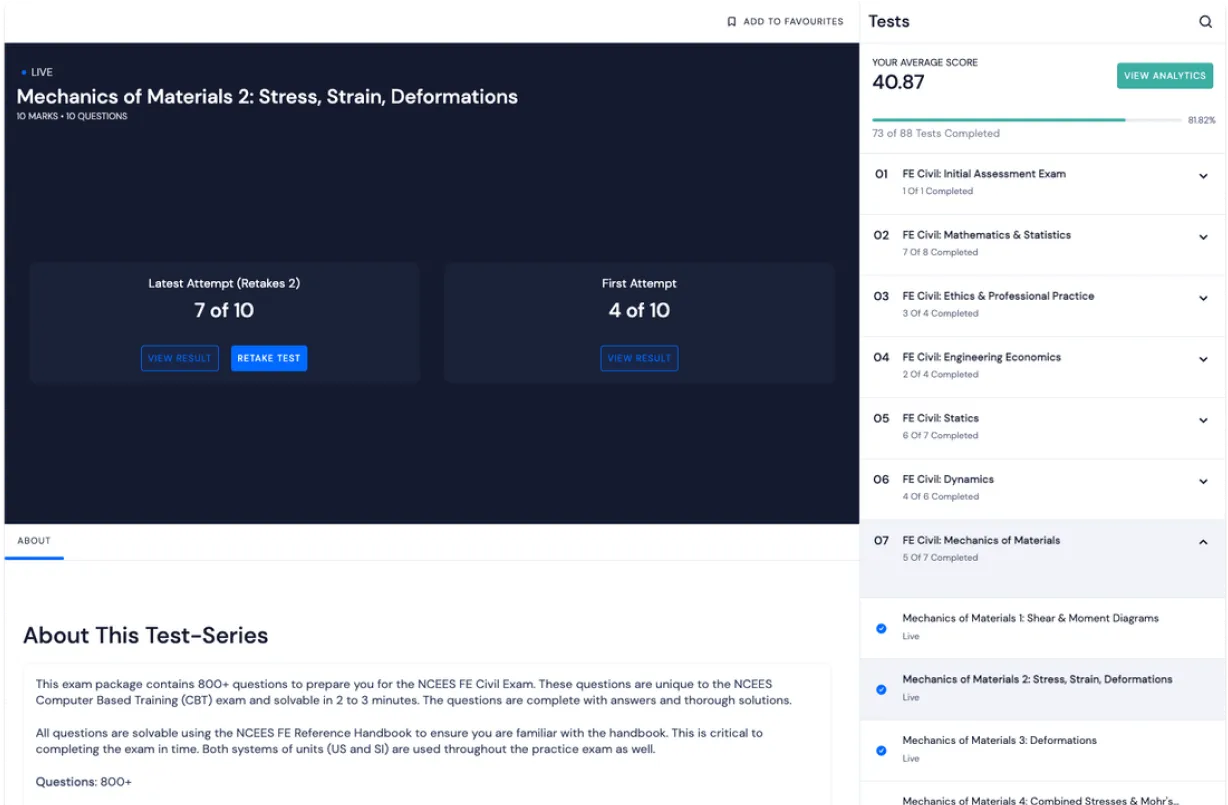Click VIEW RESULT under Latest Attempt
The image size is (1228, 805).
click(x=179, y=358)
